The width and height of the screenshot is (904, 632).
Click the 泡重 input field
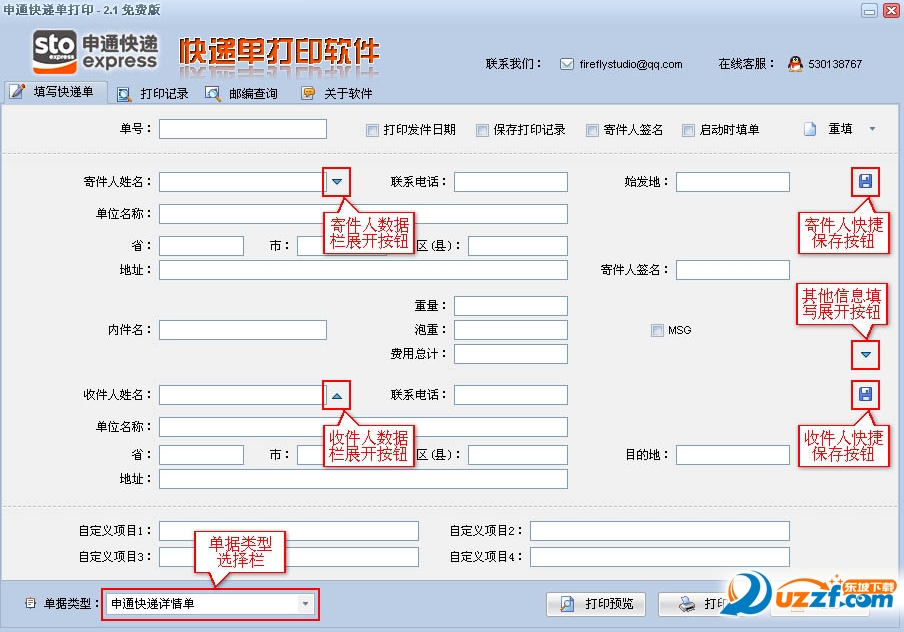(511, 330)
